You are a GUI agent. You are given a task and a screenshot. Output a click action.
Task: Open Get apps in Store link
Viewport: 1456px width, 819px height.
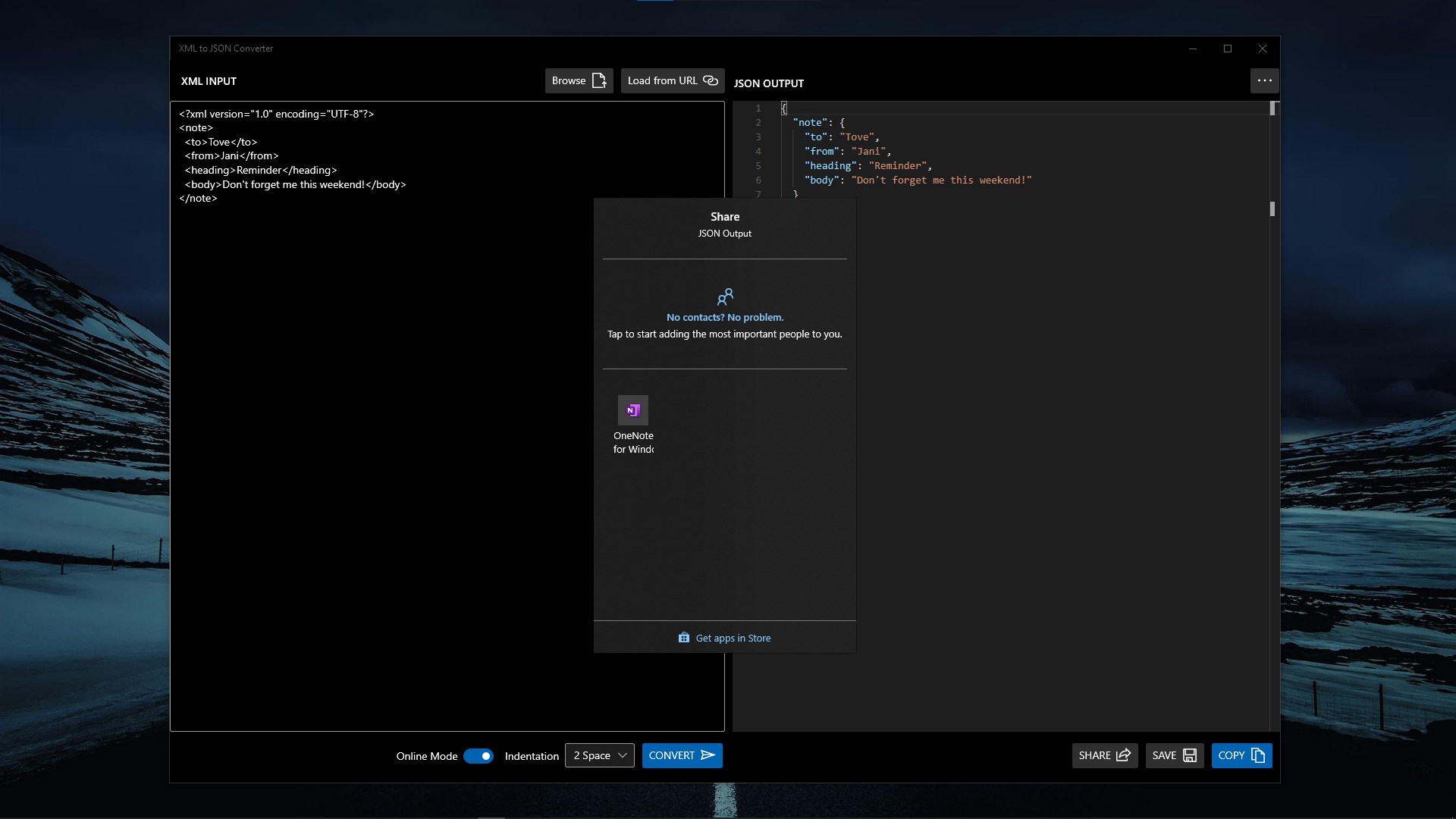733,638
